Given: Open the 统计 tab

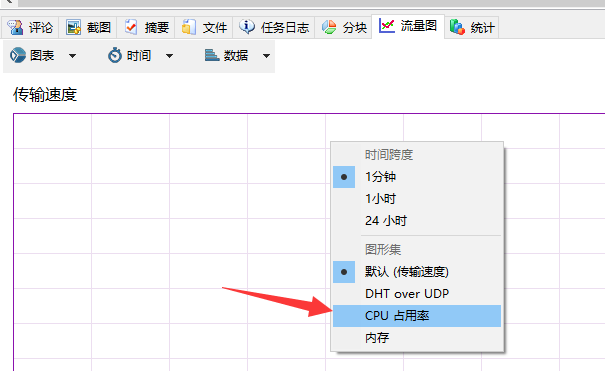Looking at the screenshot, I should (x=471, y=27).
